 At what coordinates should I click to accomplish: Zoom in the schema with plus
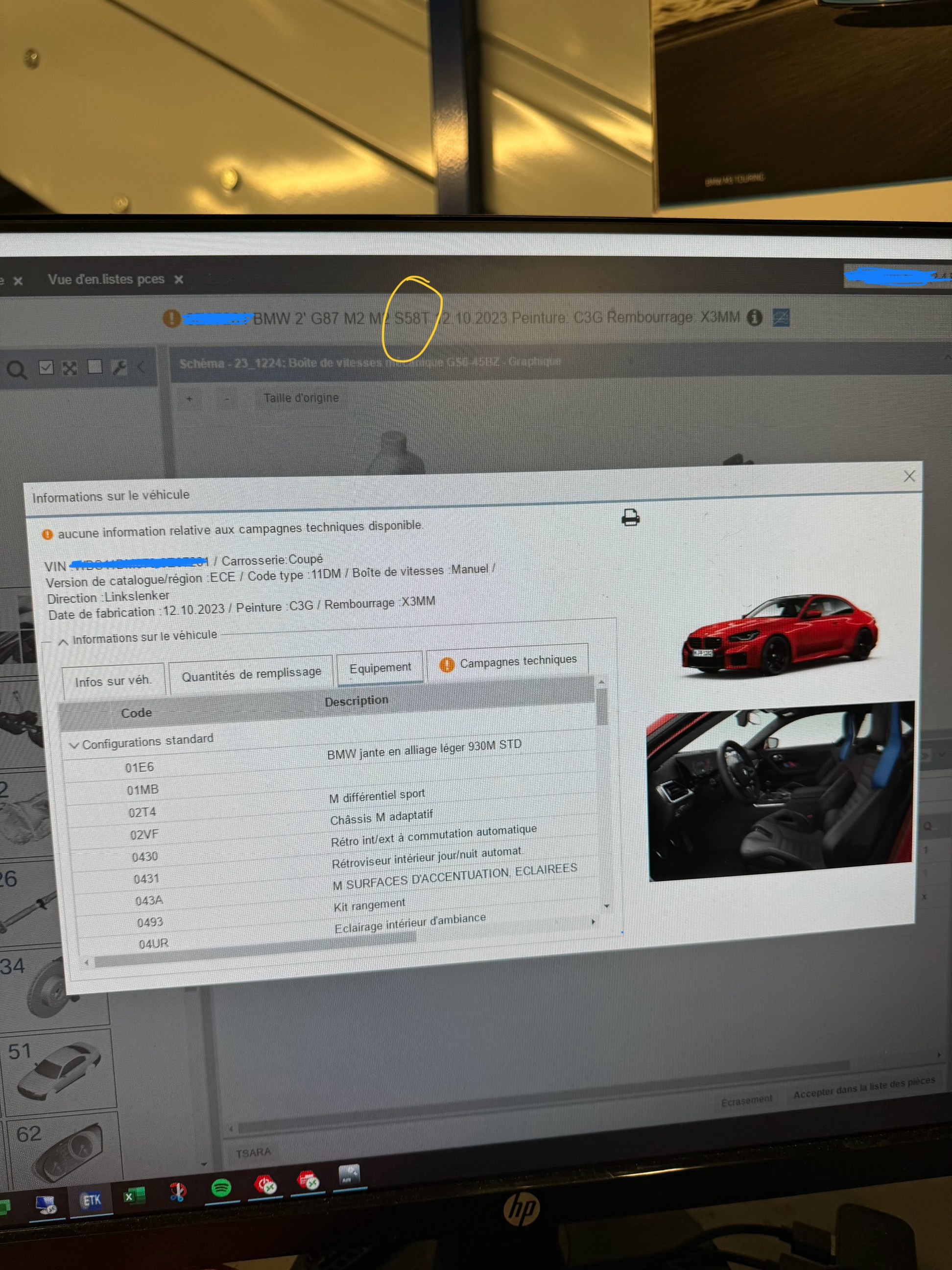point(190,398)
